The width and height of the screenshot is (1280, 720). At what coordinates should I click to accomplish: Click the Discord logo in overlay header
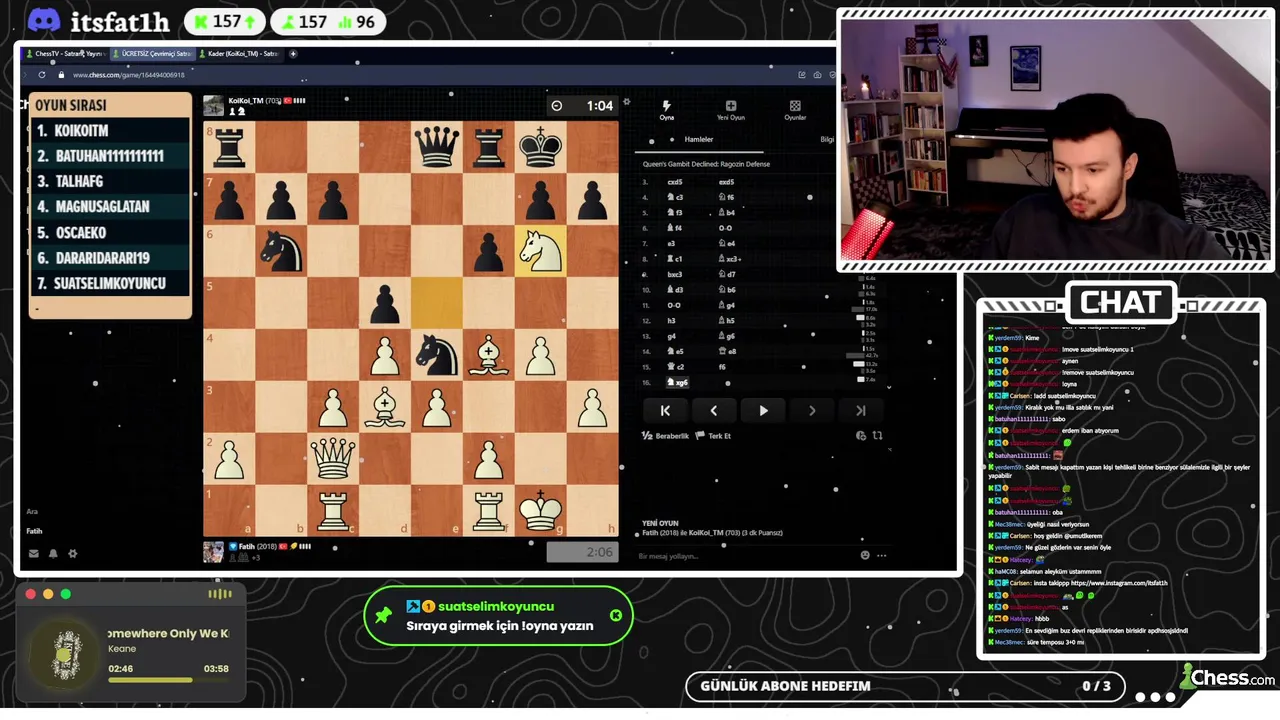pos(44,21)
